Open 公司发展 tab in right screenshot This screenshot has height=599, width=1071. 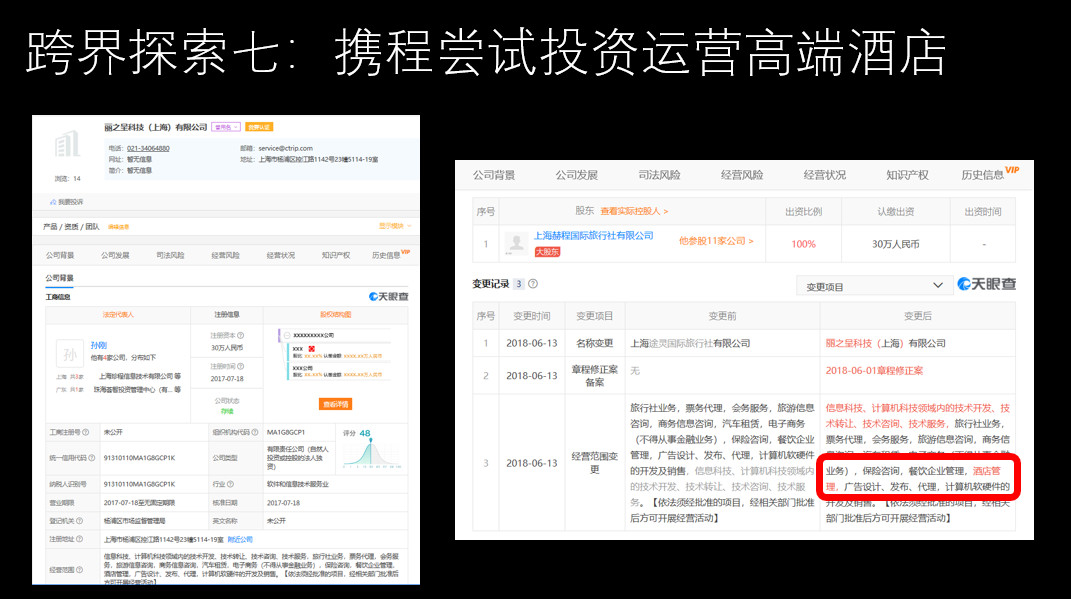pos(576,176)
